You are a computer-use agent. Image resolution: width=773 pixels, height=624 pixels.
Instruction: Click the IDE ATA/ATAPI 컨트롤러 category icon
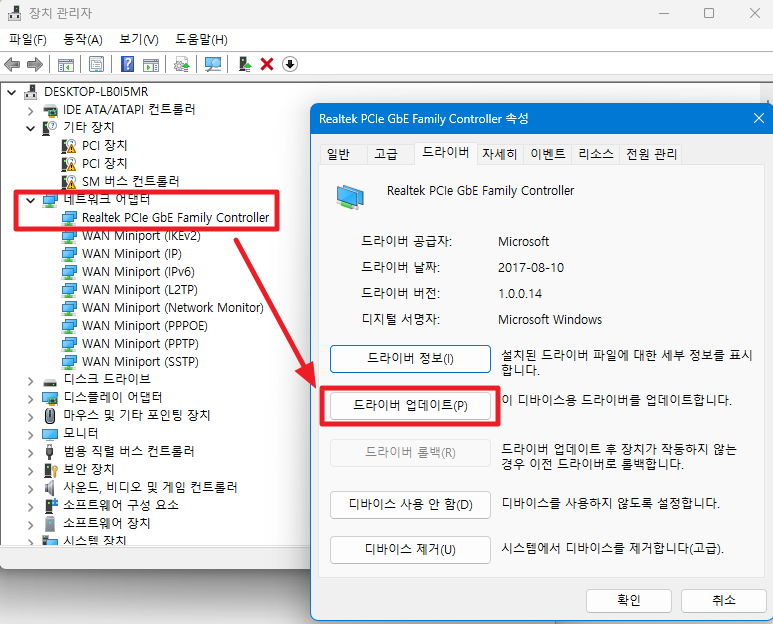coord(50,110)
